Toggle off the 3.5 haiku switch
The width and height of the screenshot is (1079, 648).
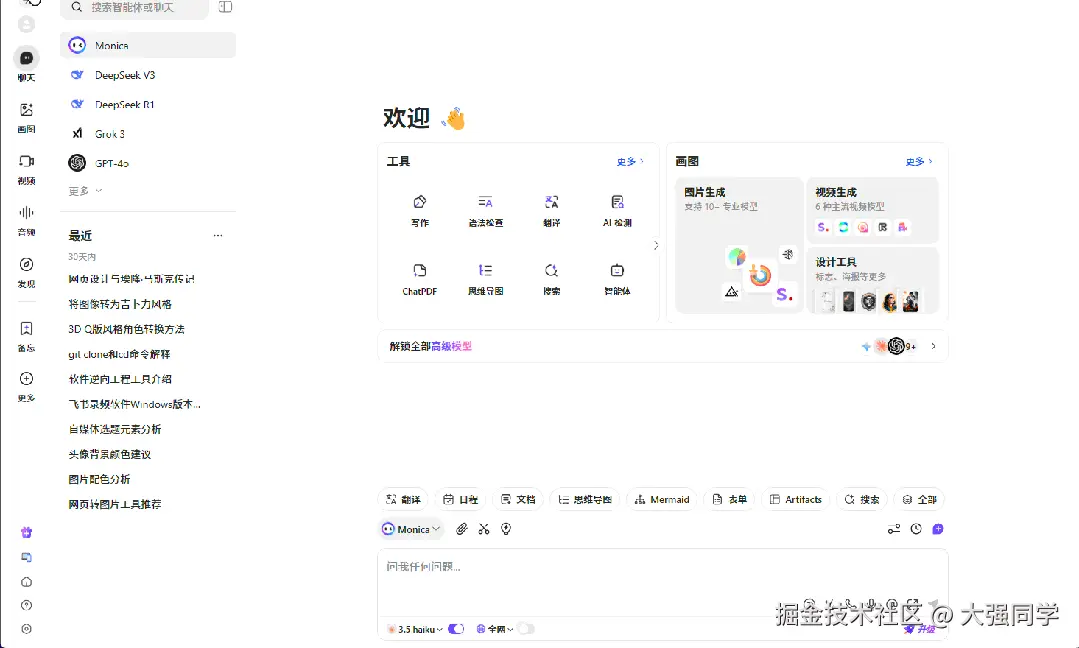[456, 629]
